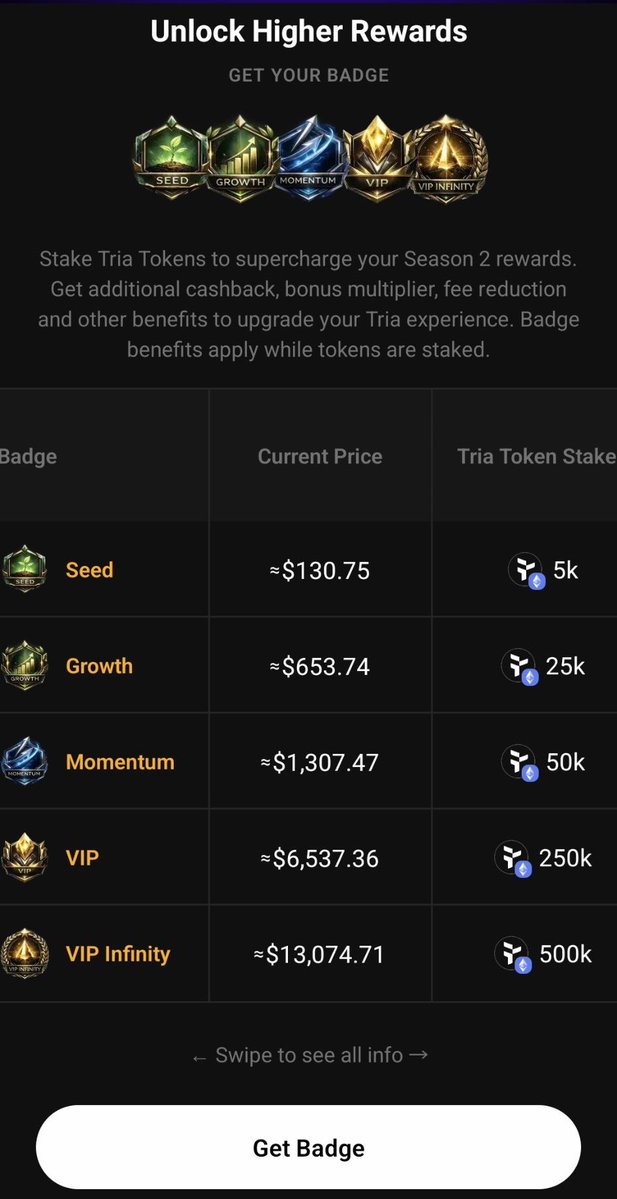This screenshot has width=617, height=1199.
Task: Click the Current Price column header
Action: (320, 457)
